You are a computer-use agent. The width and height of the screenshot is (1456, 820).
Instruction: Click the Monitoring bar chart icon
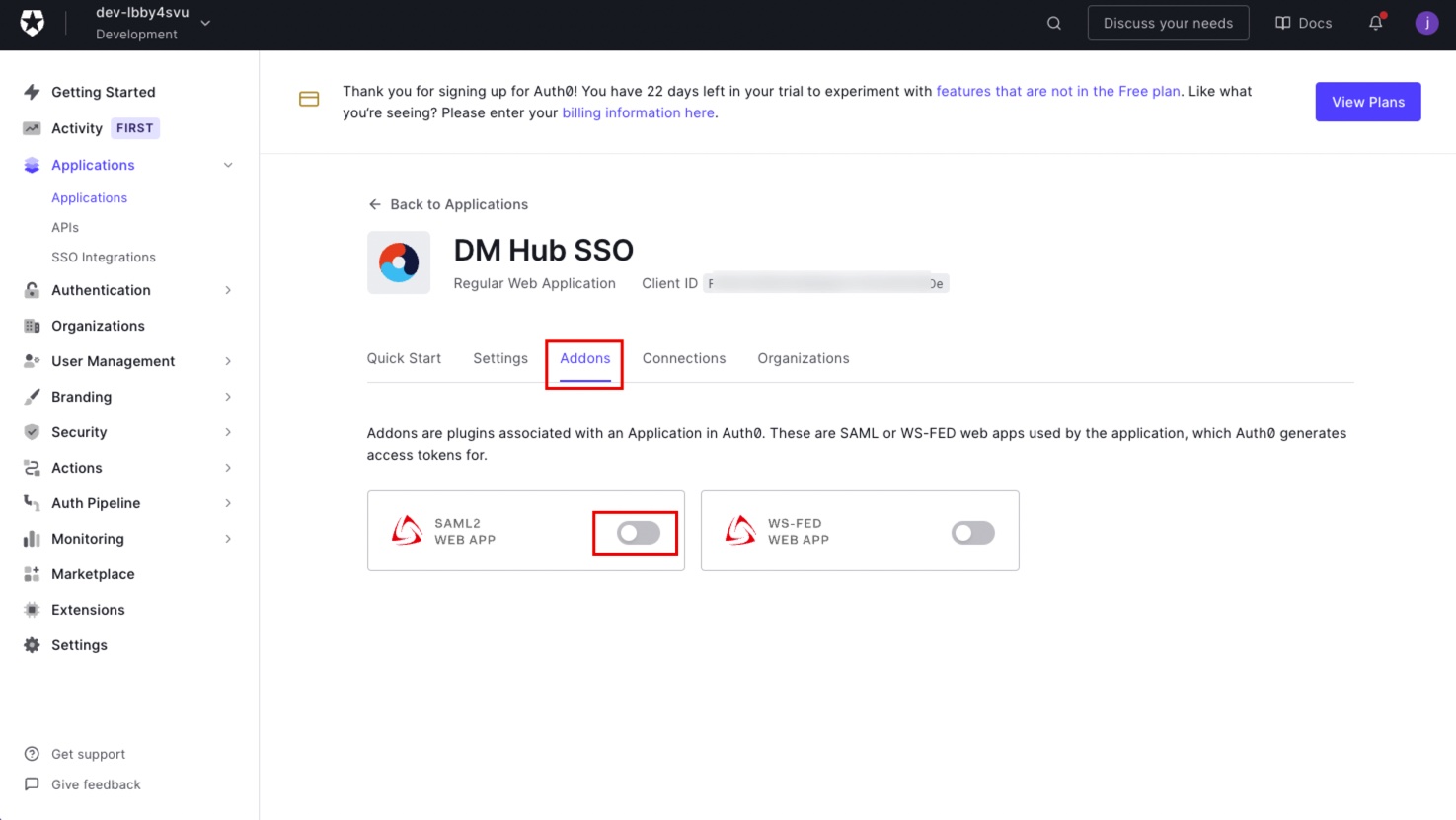click(x=32, y=539)
